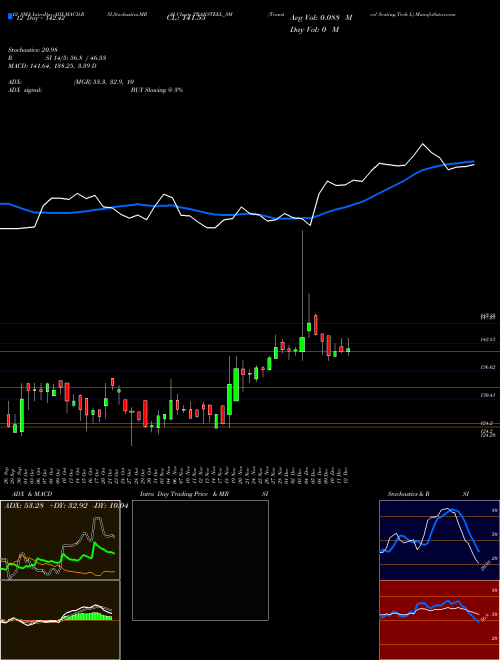Select the 'ADX: 53.28 +DY: 32.92 -DY: 10.04' header
Viewport: 500px width, 660px height.
[x=65, y=506]
